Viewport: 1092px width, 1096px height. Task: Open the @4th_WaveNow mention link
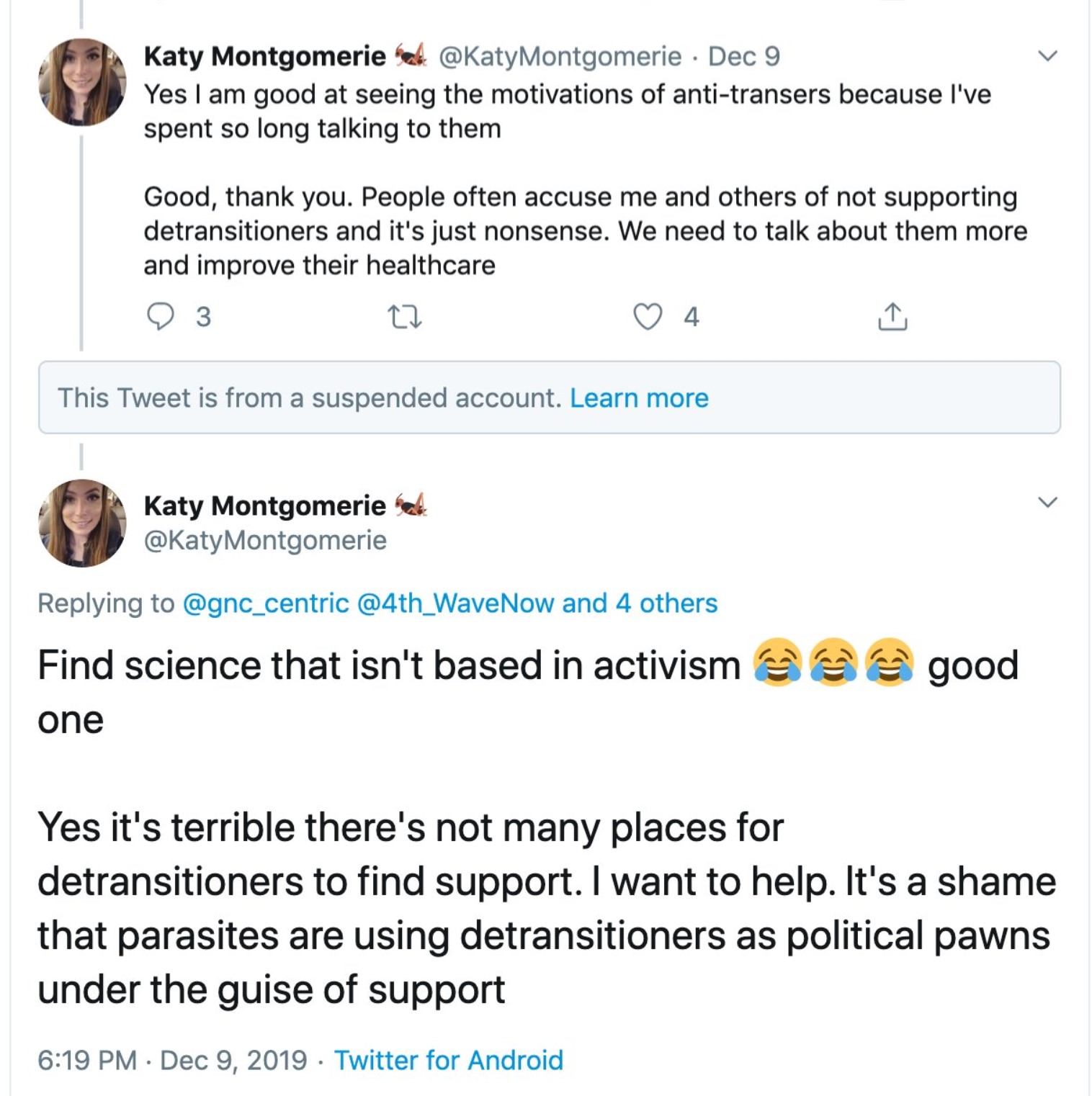455,603
